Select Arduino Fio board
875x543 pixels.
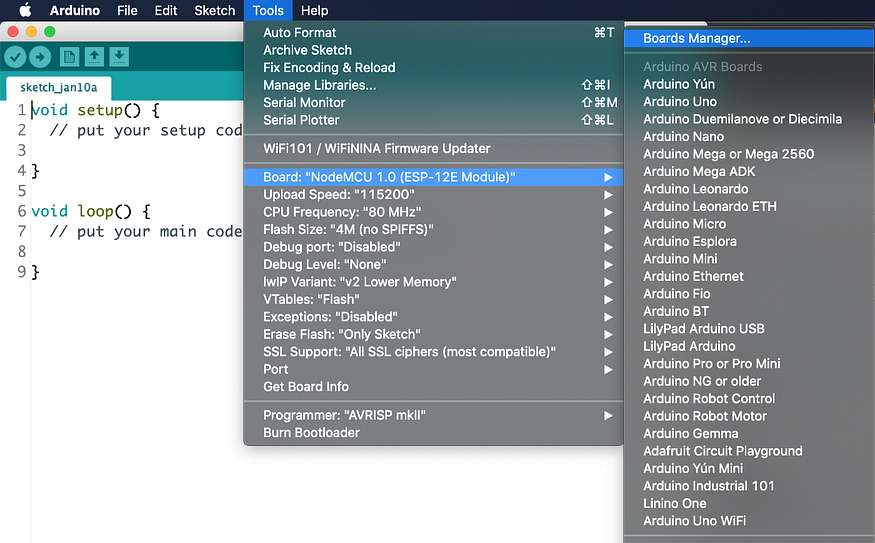(749, 294)
